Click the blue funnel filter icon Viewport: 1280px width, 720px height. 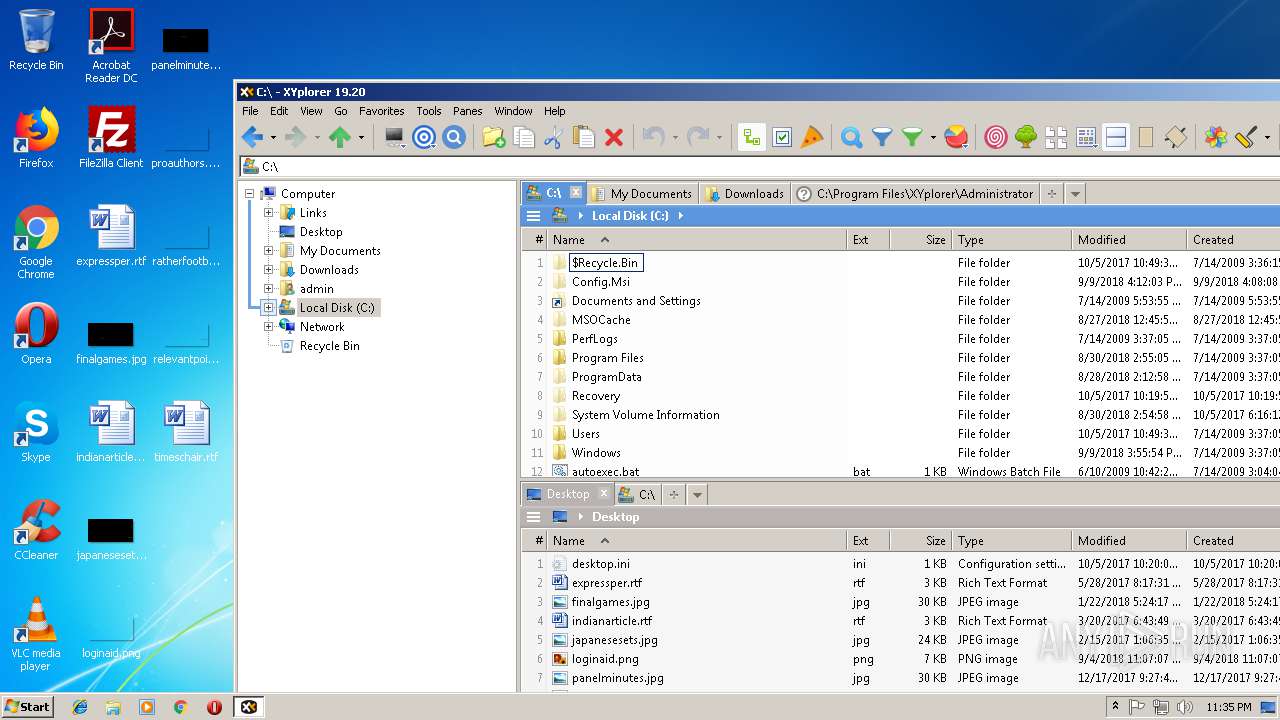[x=882, y=138]
